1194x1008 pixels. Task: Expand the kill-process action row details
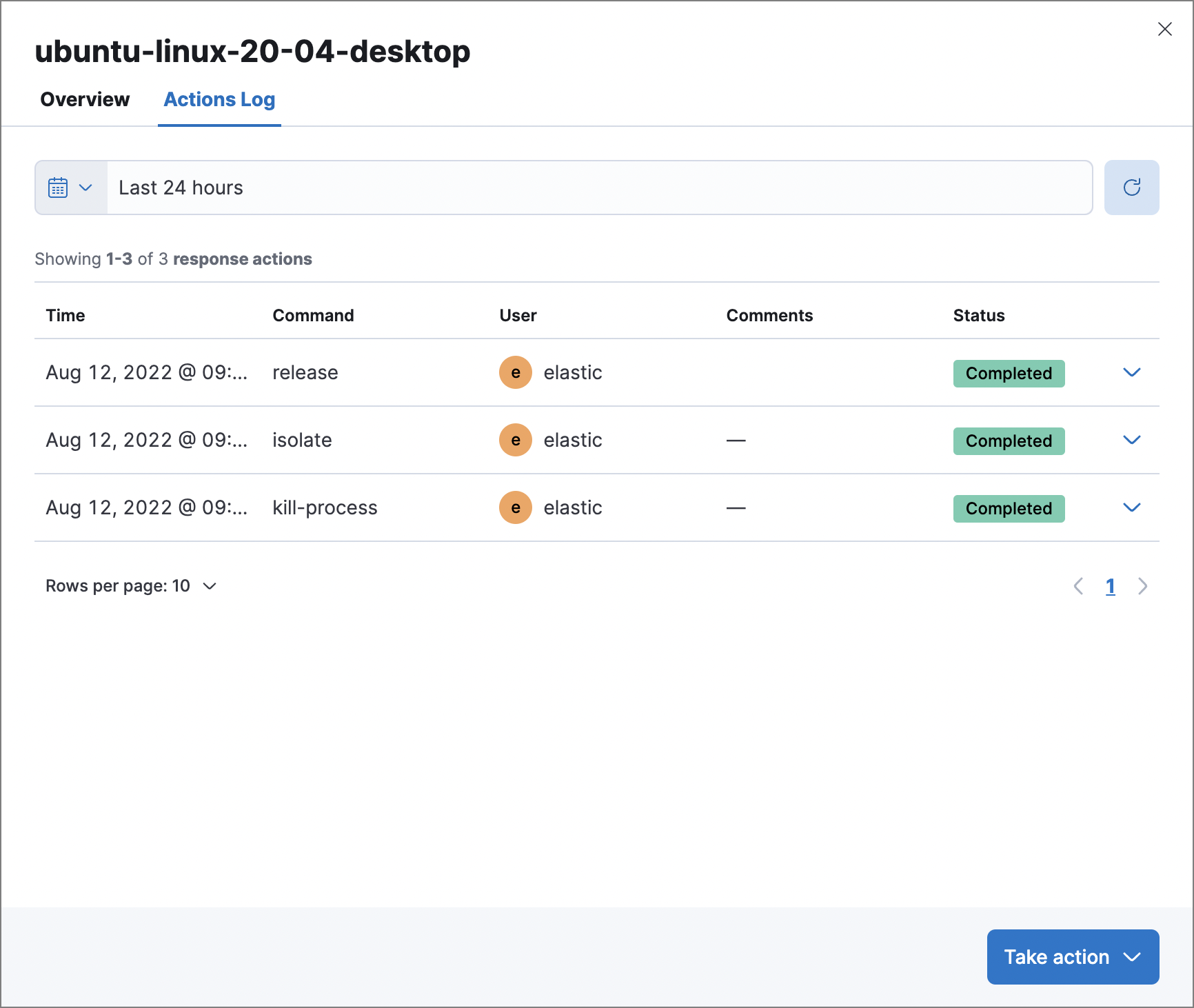pos(1131,507)
